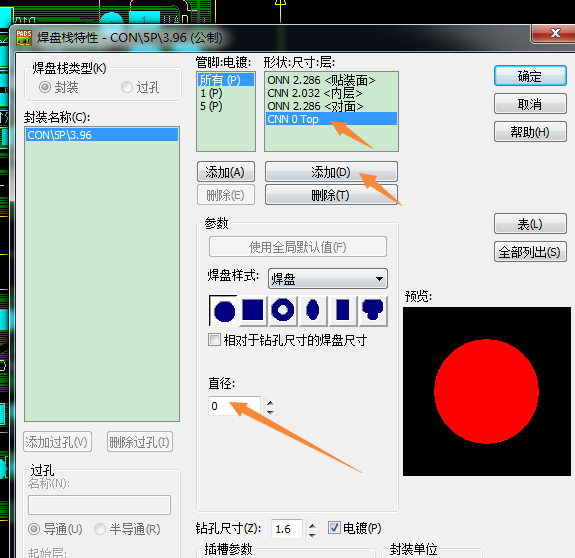Viewport: 575px width, 558px height.
Task: Click the 确定 button
Action: (530, 76)
